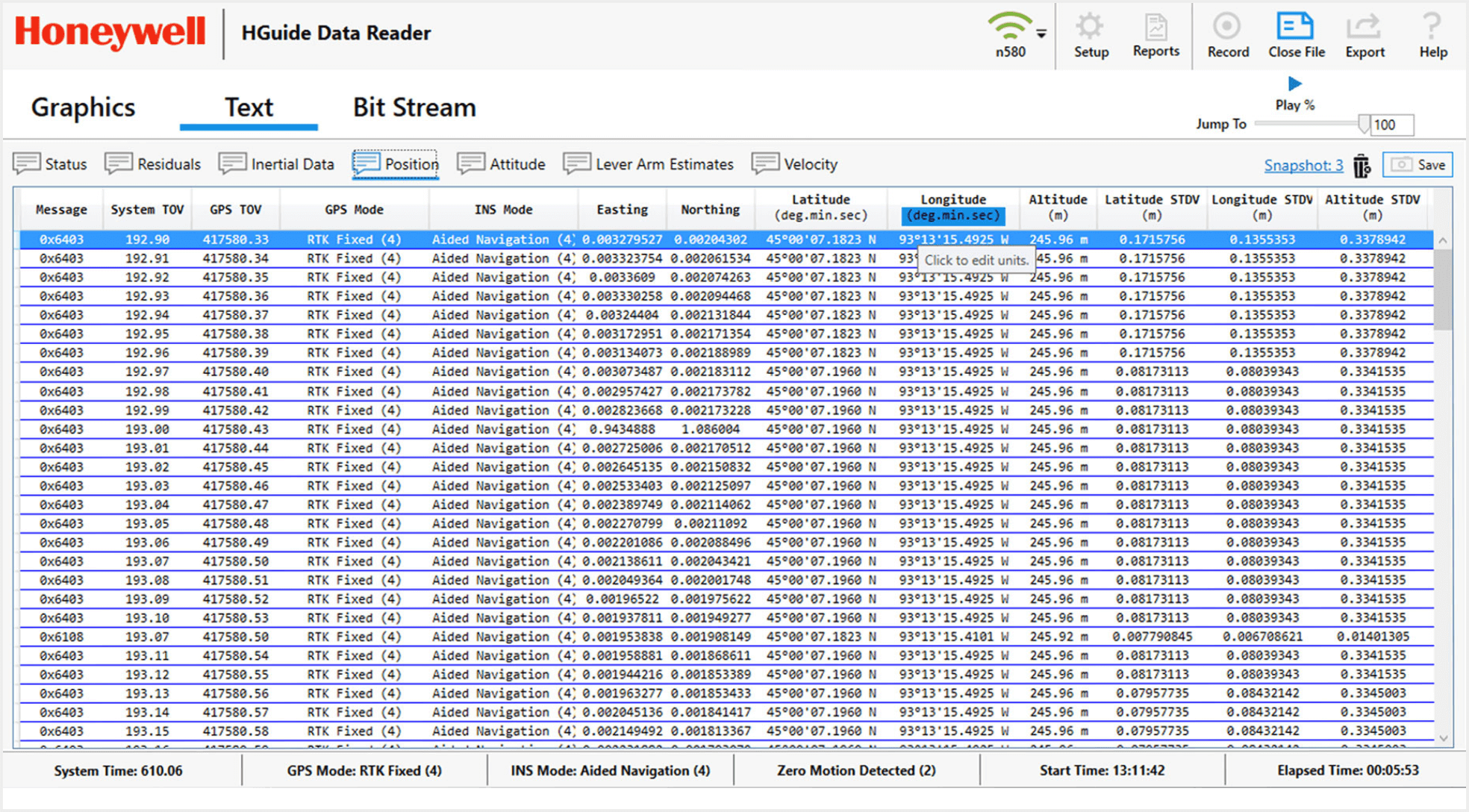This screenshot has width=1469, height=812.
Task: Select the 0x6108 message row
Action: pyautogui.click(x=726, y=637)
